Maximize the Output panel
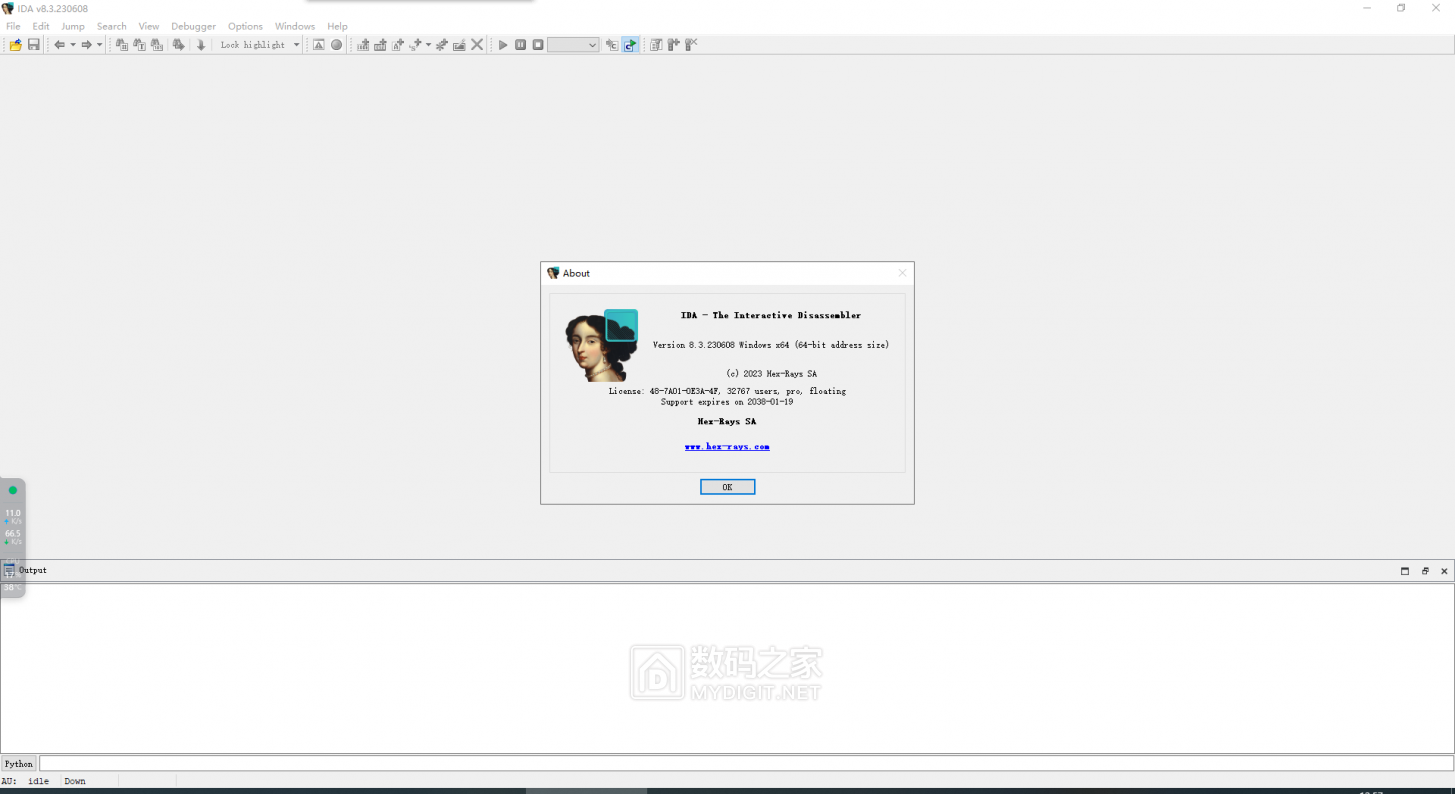Image resolution: width=1455 pixels, height=794 pixels. click(1405, 571)
